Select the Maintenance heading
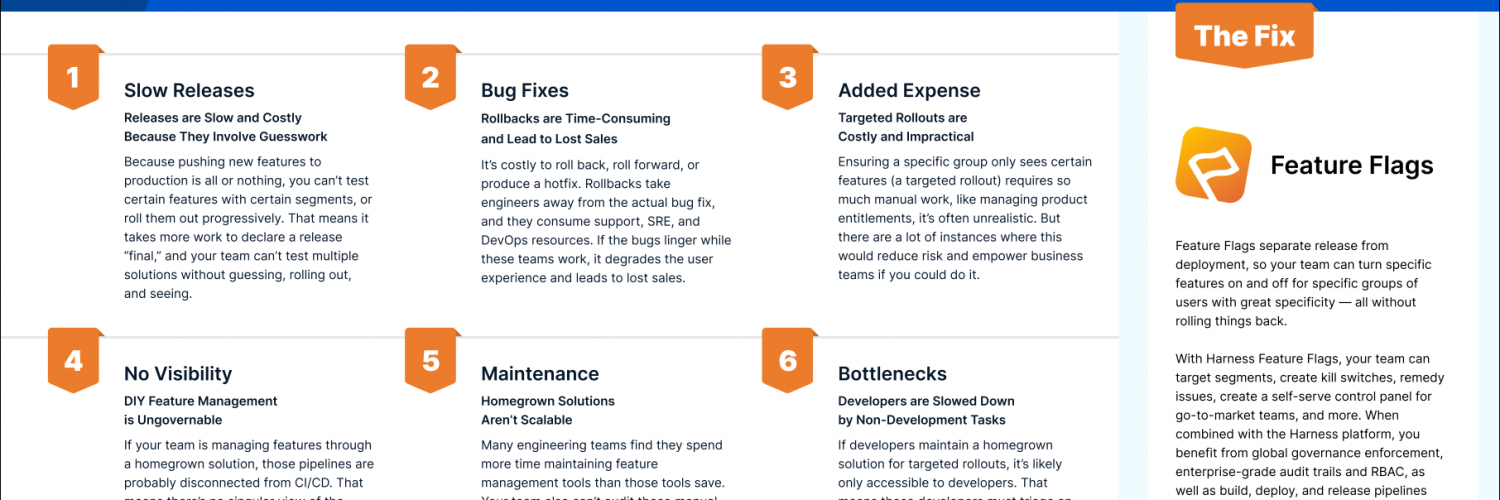1500x500 pixels. click(x=540, y=374)
